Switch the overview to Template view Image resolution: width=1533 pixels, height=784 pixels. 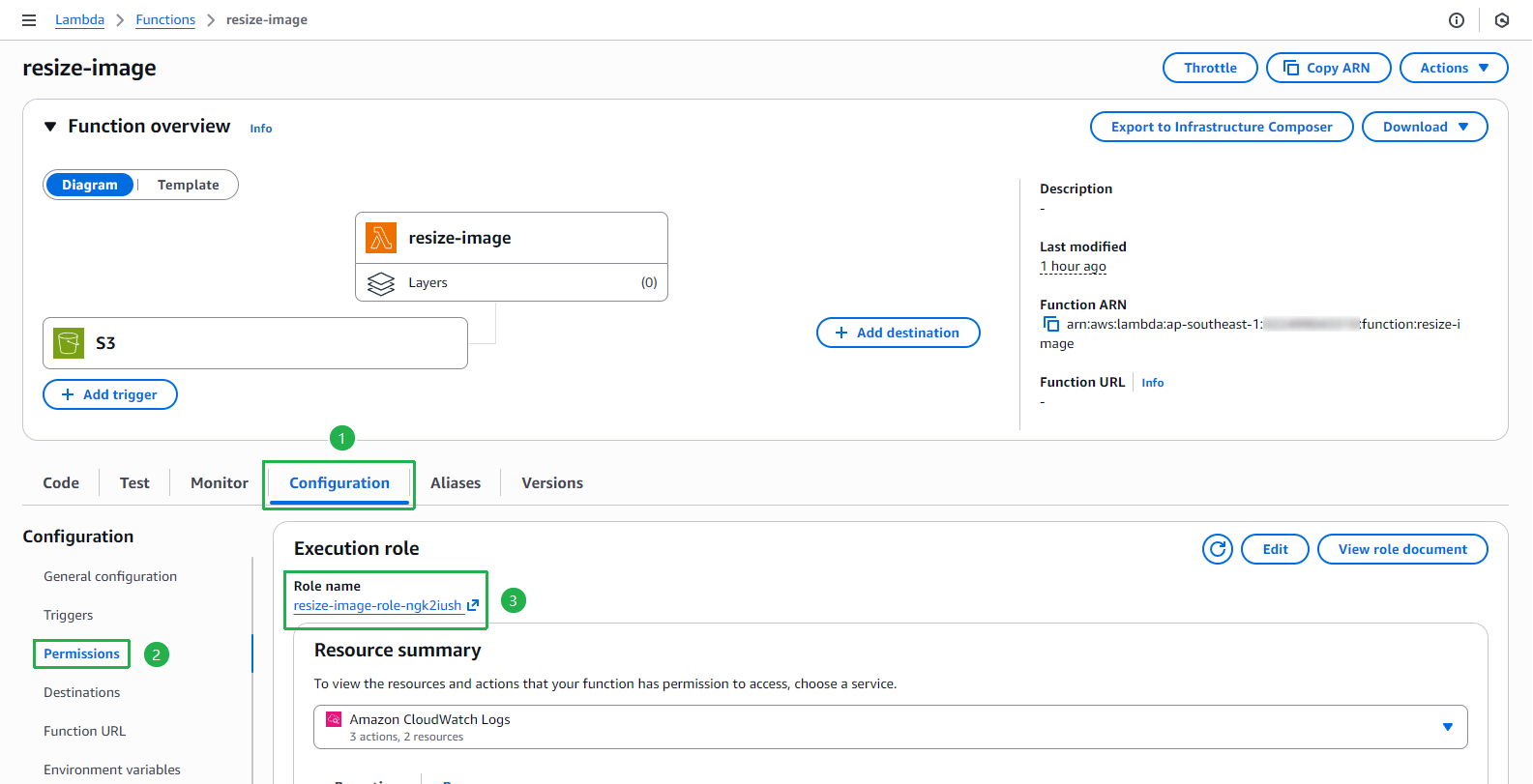pyautogui.click(x=189, y=185)
